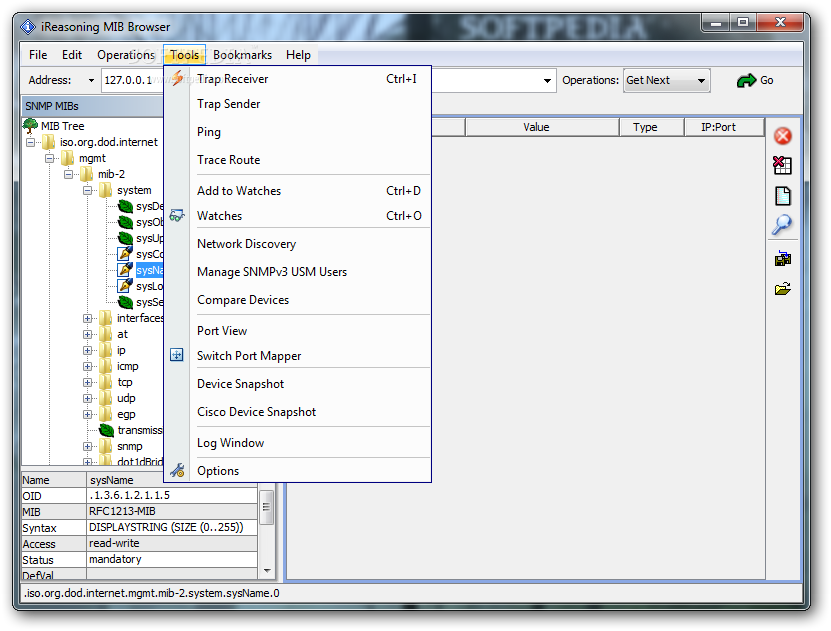Select the udp folder in MIB tree
The height and width of the screenshot is (631, 831).
click(x=126, y=398)
